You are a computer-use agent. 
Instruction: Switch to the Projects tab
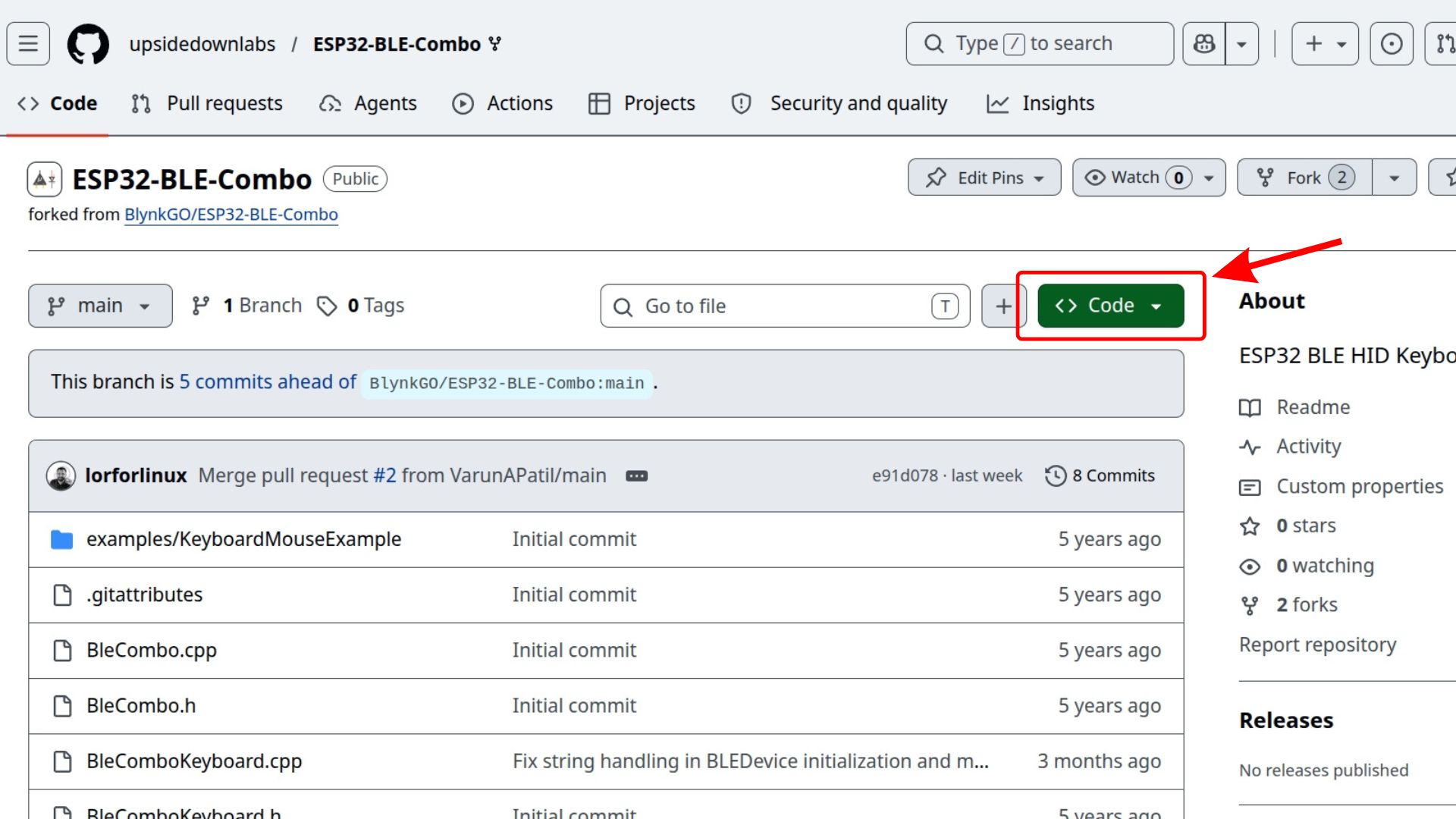tap(642, 103)
